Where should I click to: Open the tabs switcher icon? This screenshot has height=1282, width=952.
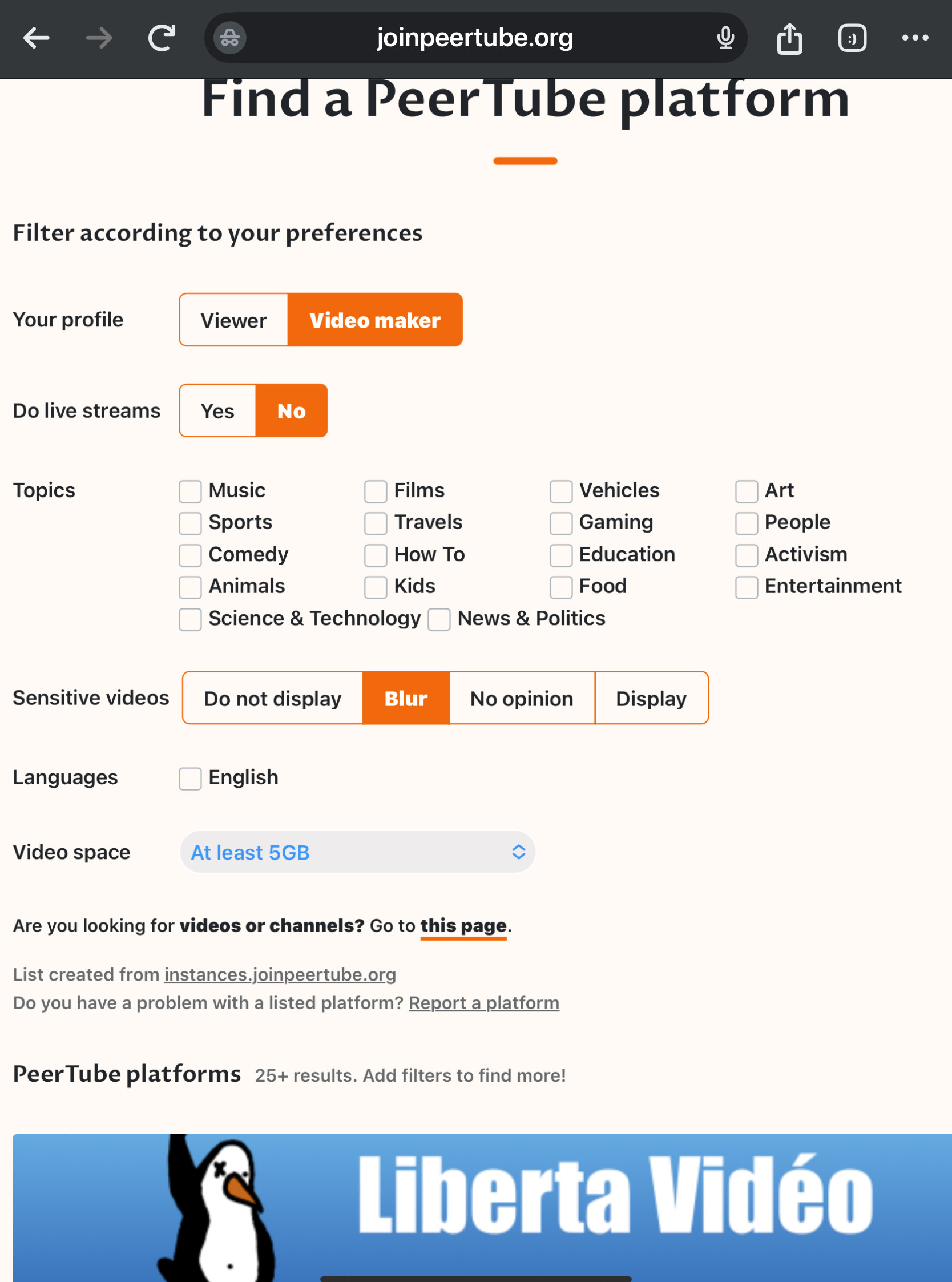coord(852,38)
